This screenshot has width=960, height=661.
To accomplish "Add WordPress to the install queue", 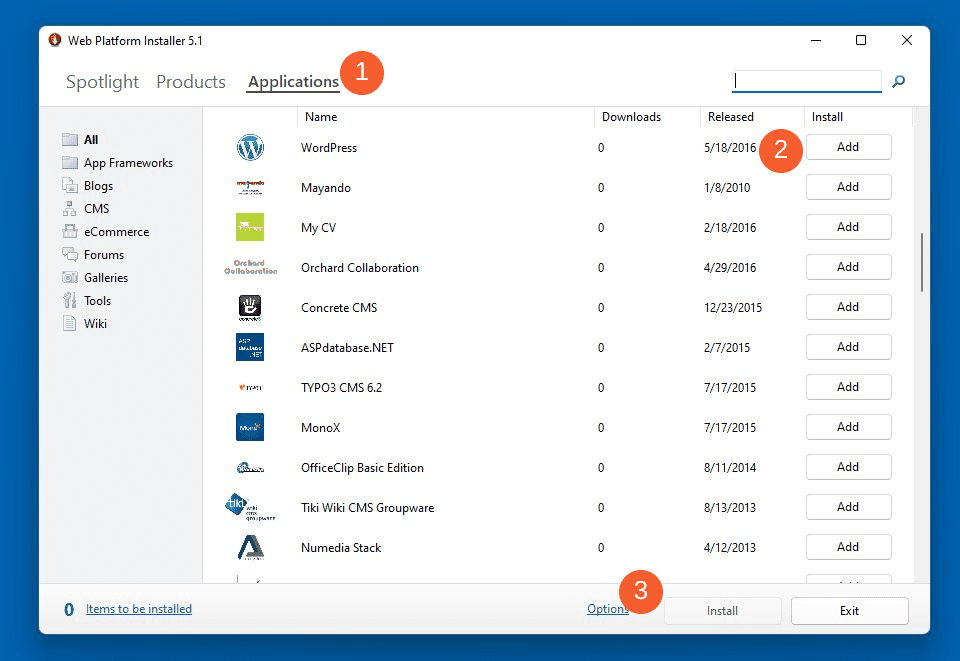I will 848,146.
